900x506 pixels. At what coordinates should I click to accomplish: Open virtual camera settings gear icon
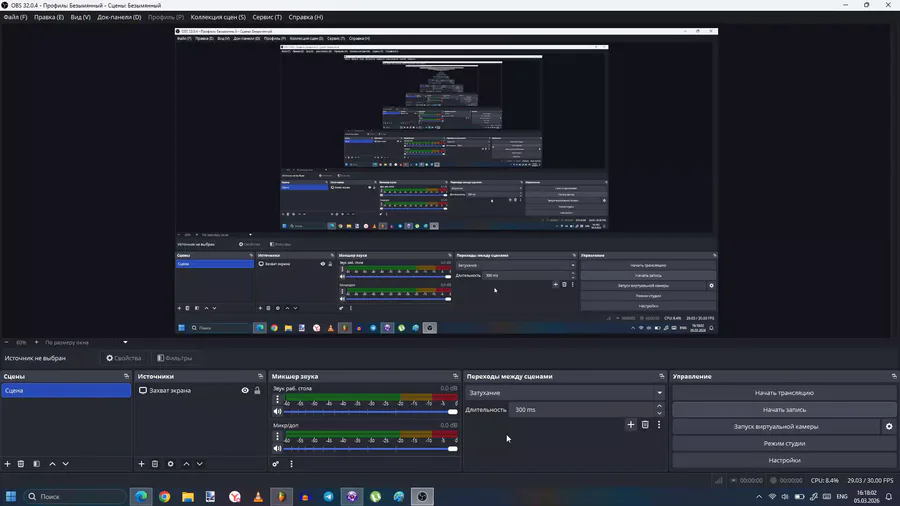coord(889,426)
